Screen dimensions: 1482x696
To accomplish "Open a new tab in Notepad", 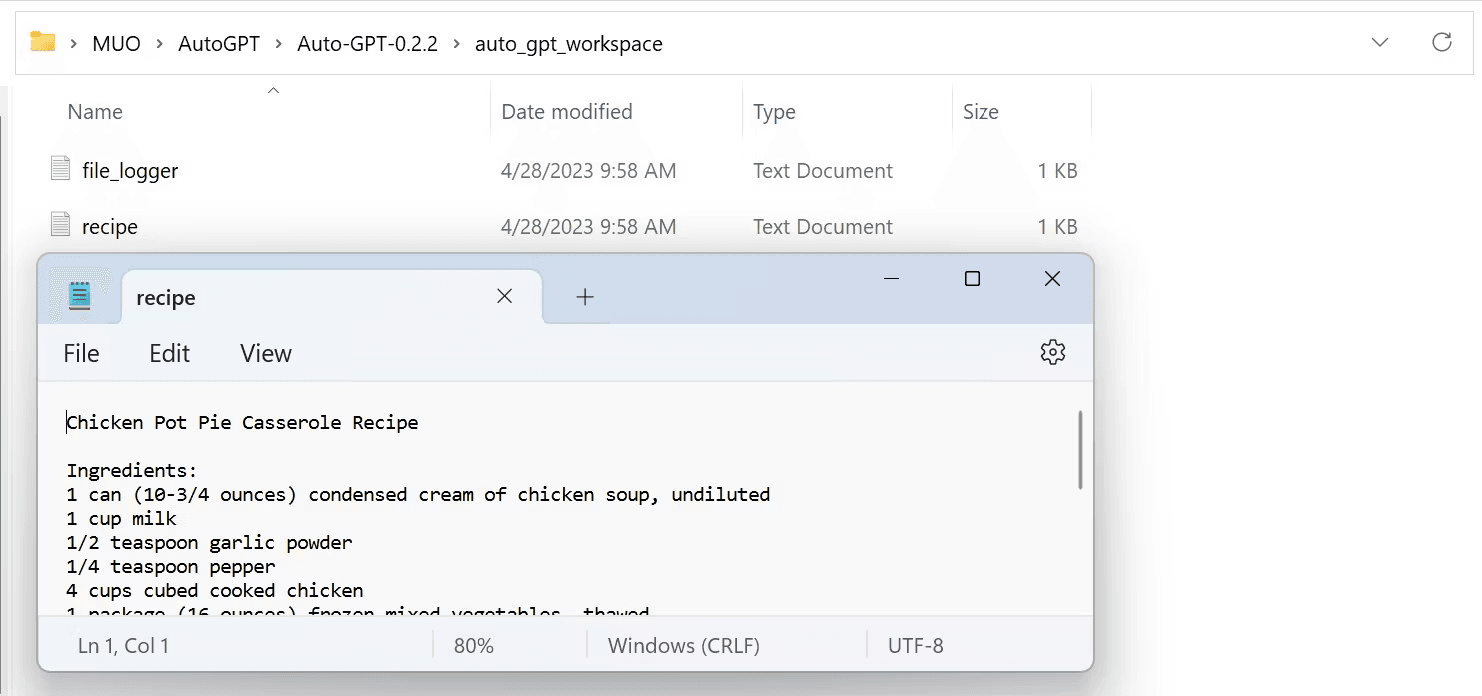I will coord(584,296).
